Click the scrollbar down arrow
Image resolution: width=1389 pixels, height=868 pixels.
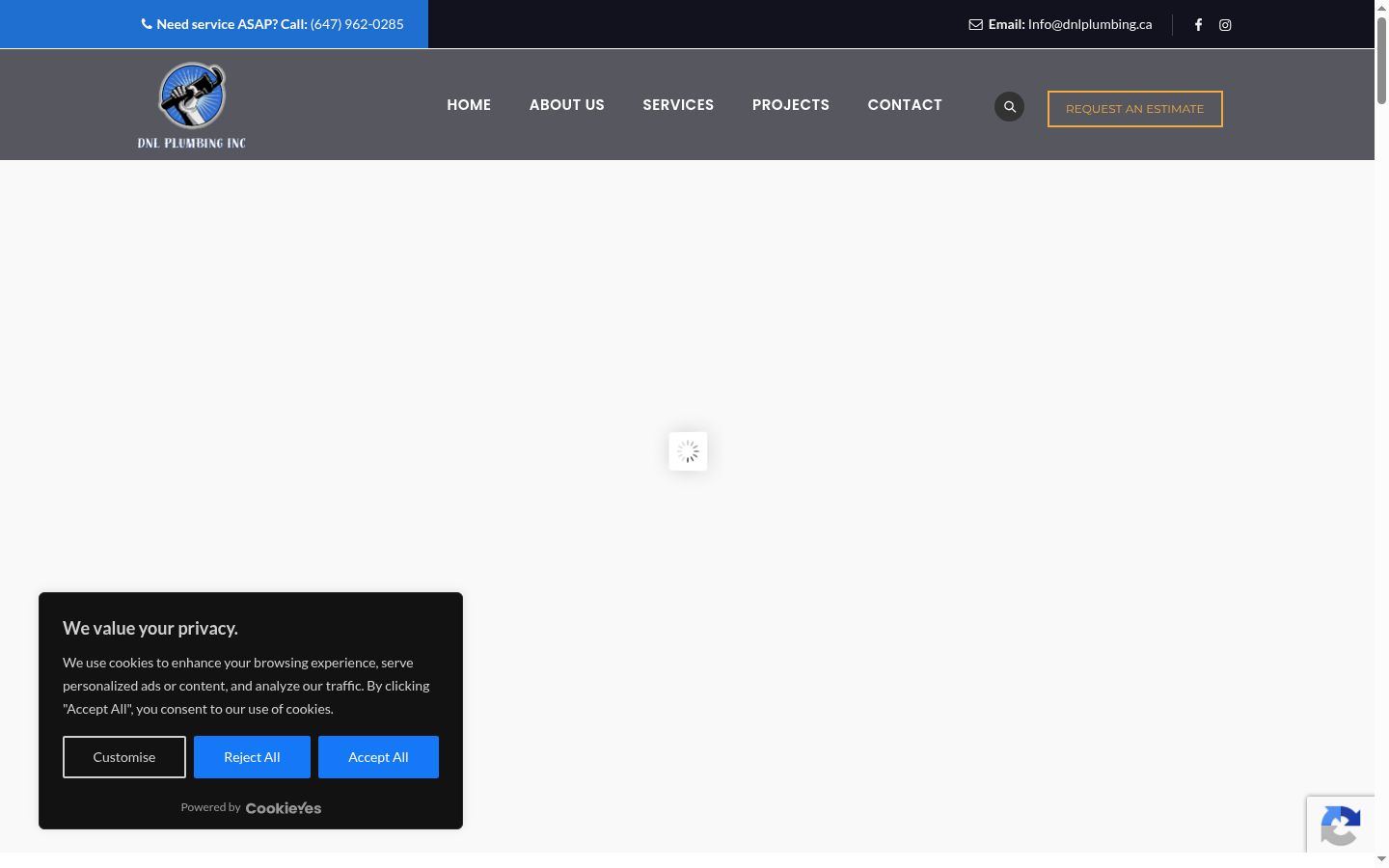1381,859
